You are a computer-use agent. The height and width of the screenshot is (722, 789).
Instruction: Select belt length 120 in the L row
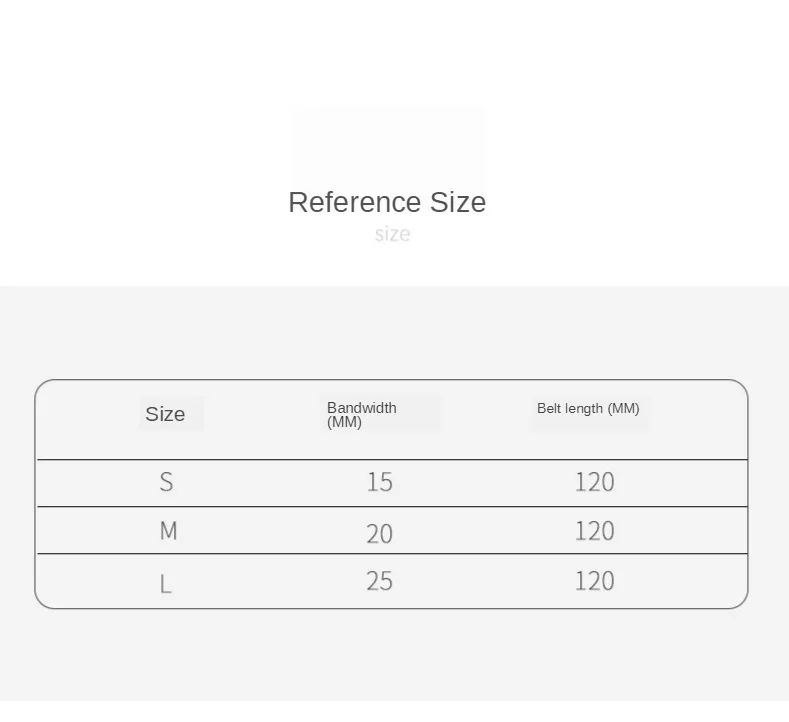tap(594, 581)
